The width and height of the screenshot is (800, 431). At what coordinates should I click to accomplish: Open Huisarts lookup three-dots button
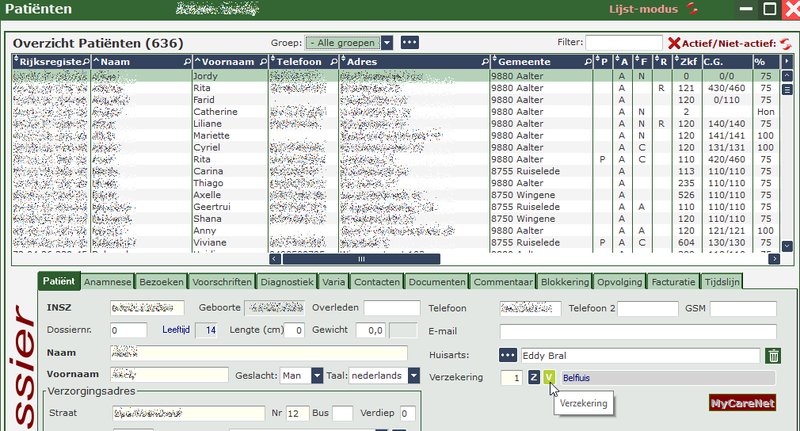point(507,356)
